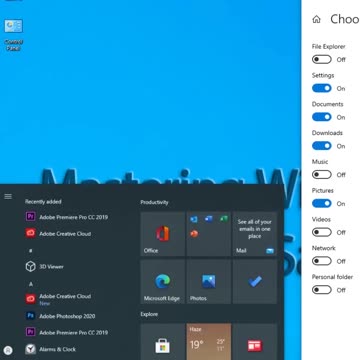The height and width of the screenshot is (360, 360).
Task: Turn on the File Explorer toggle
Action: pyautogui.click(x=322, y=59)
